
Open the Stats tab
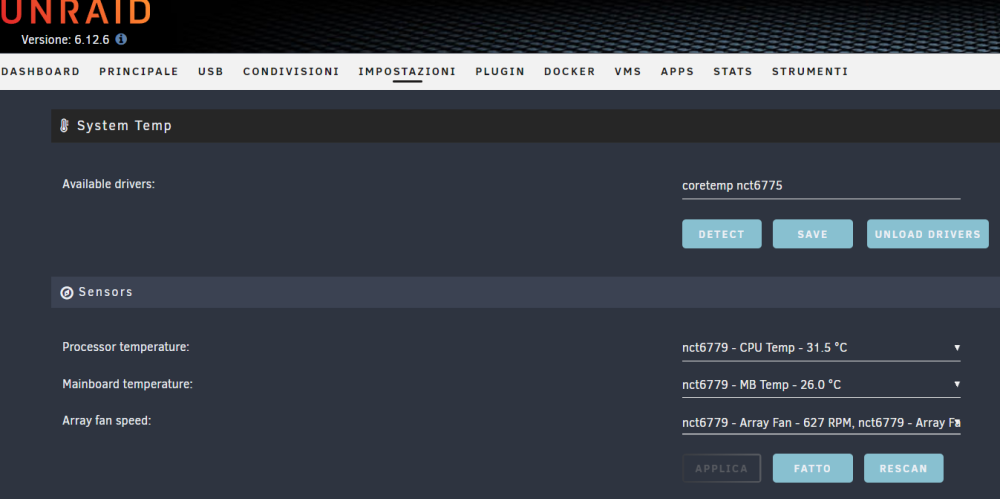click(x=733, y=71)
